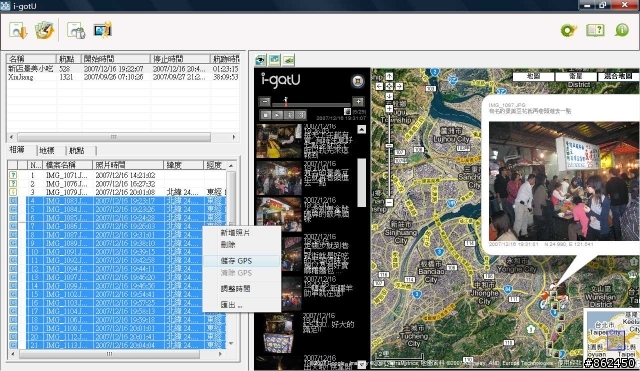Click the 名稱 column header in trip list
The width and height of the screenshot is (640, 371).
point(31,59)
